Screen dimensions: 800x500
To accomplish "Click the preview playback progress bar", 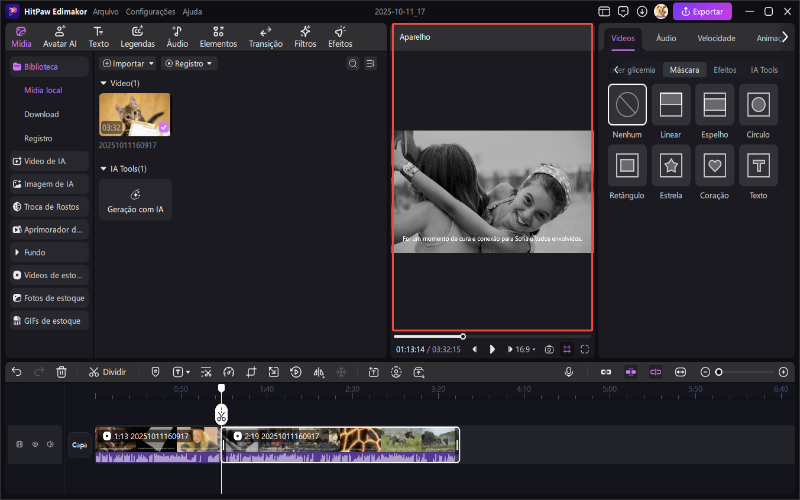I will pyautogui.click(x=492, y=336).
